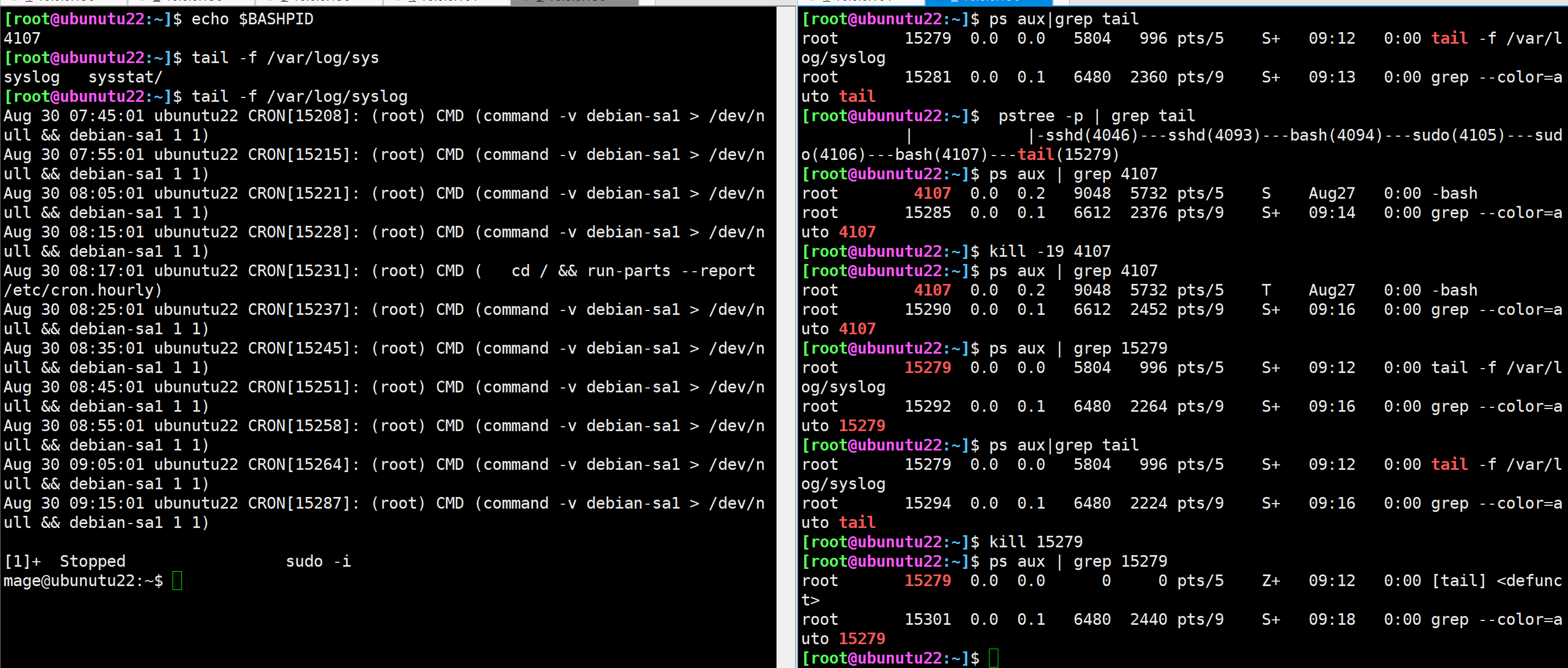The width and height of the screenshot is (1568, 668).
Task: Select the active tab above left terminal
Action: (x=574, y=2)
